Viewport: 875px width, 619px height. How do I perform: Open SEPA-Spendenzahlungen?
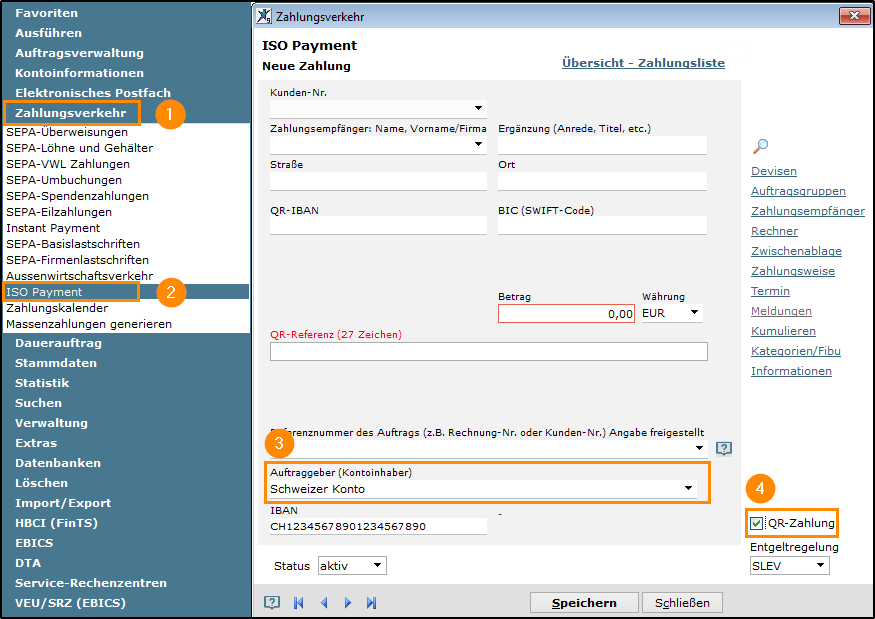click(x=77, y=196)
